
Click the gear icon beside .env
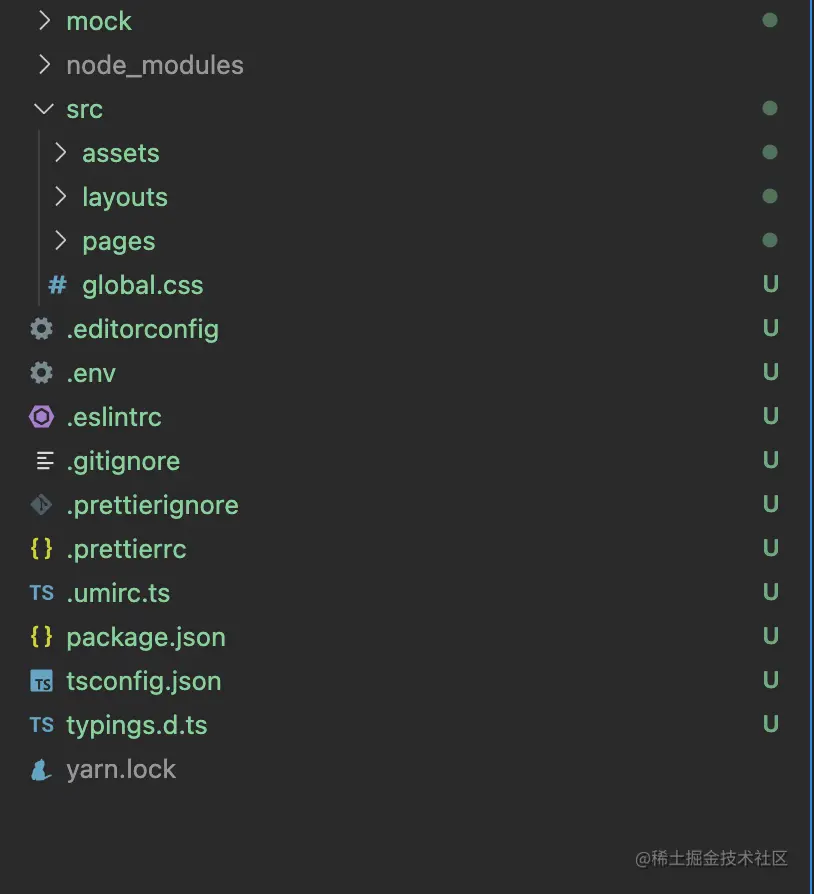click(40, 372)
